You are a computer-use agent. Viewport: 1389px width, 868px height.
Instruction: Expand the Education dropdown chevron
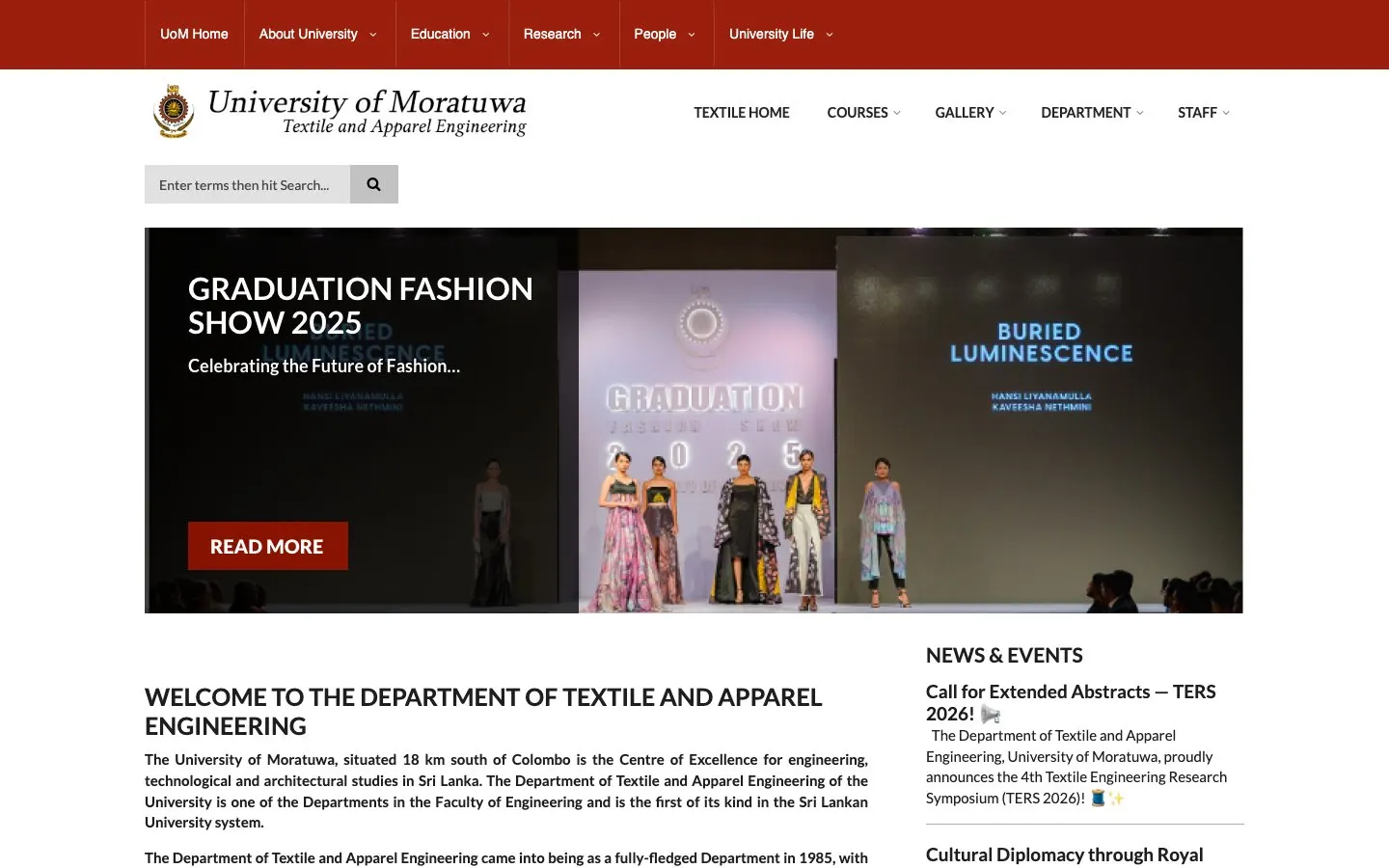click(486, 35)
